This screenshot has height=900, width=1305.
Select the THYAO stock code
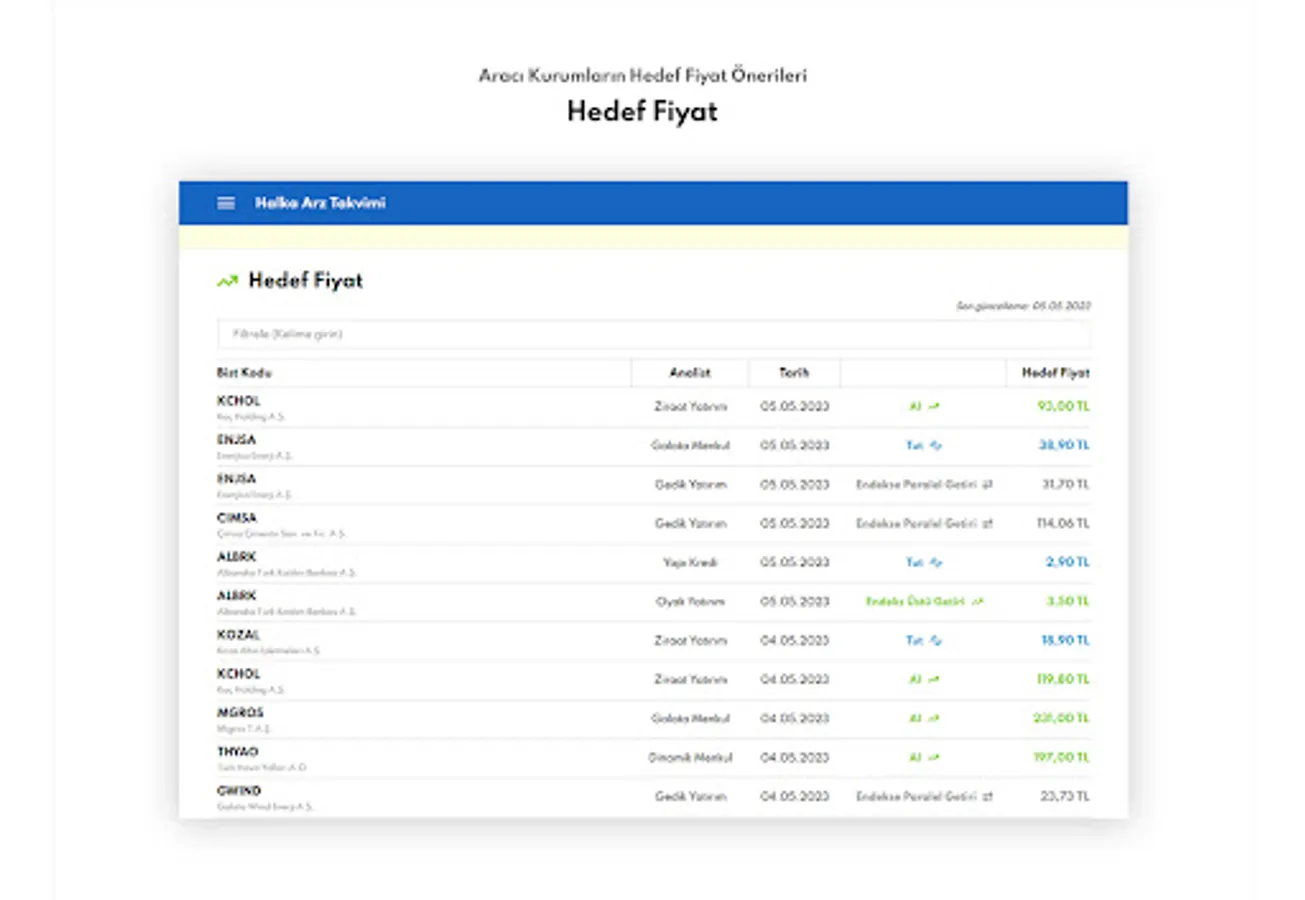(238, 752)
